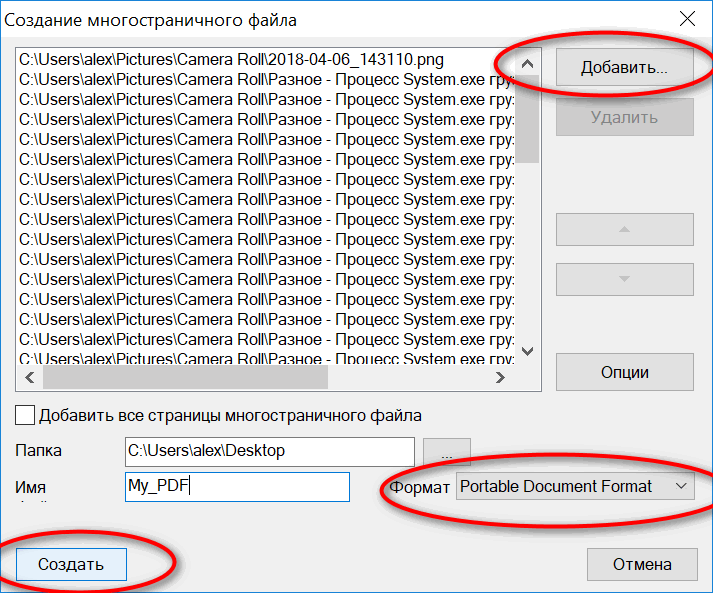This screenshot has width=713, height=593.
Task: Select the 2018-04-06_143110.png file entry
Action: 231,60
